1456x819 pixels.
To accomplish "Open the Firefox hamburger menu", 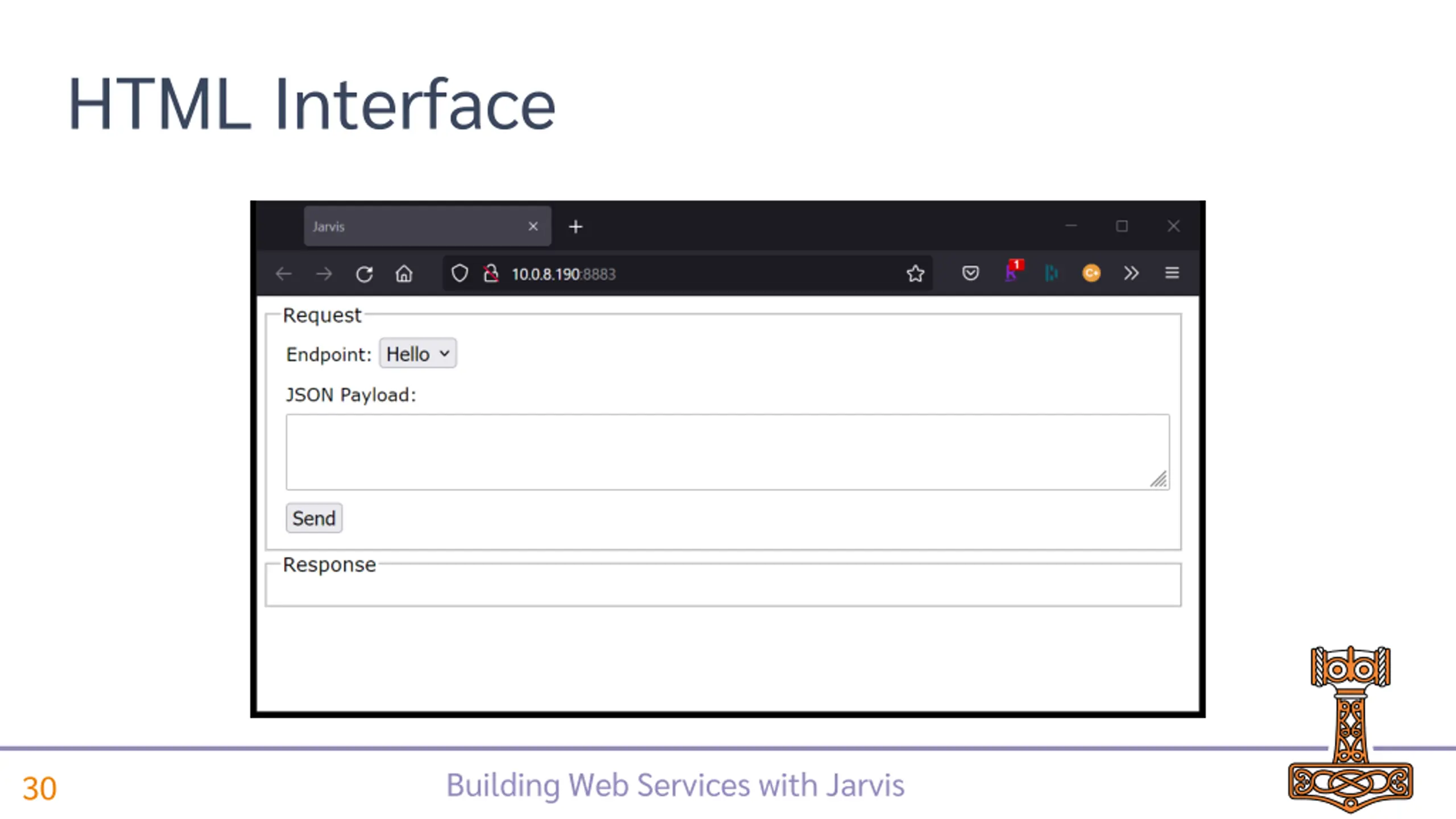I will pyautogui.click(x=1172, y=273).
